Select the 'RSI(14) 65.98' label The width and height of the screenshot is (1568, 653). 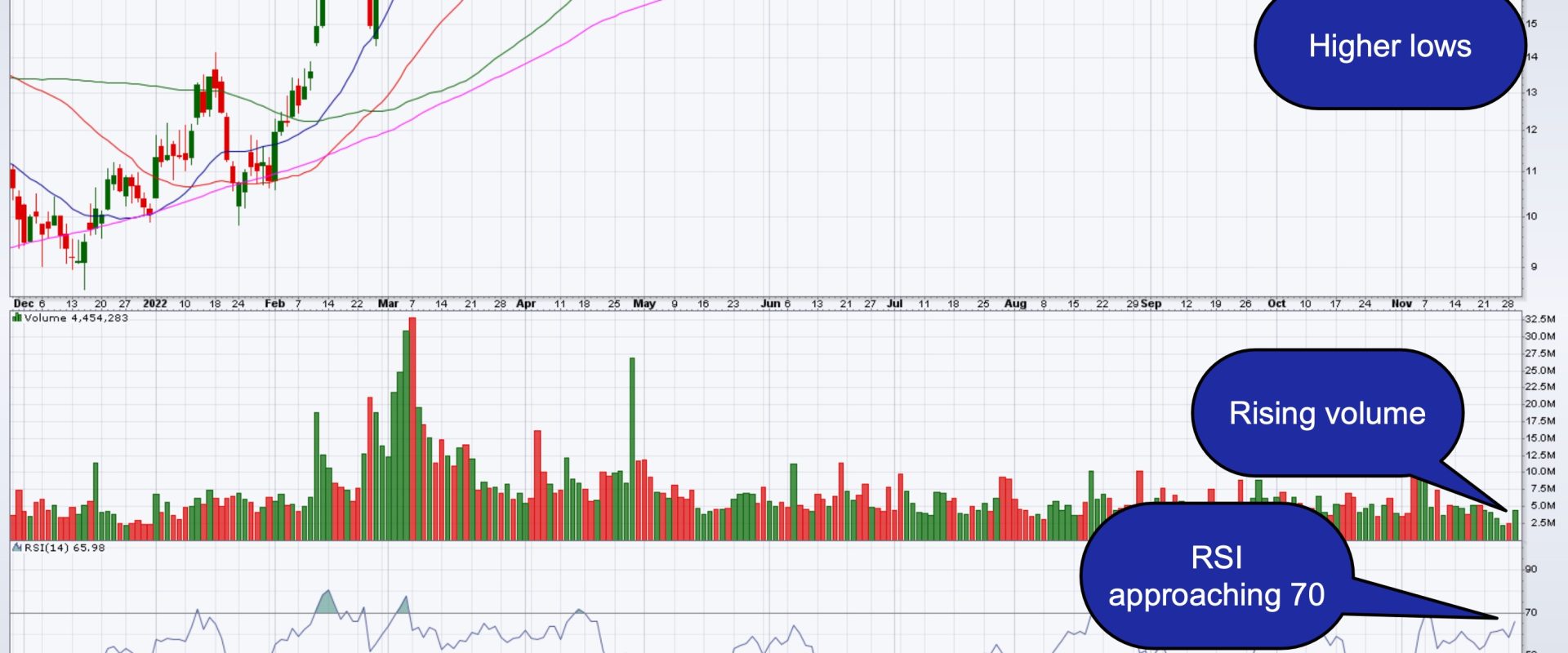click(x=65, y=548)
